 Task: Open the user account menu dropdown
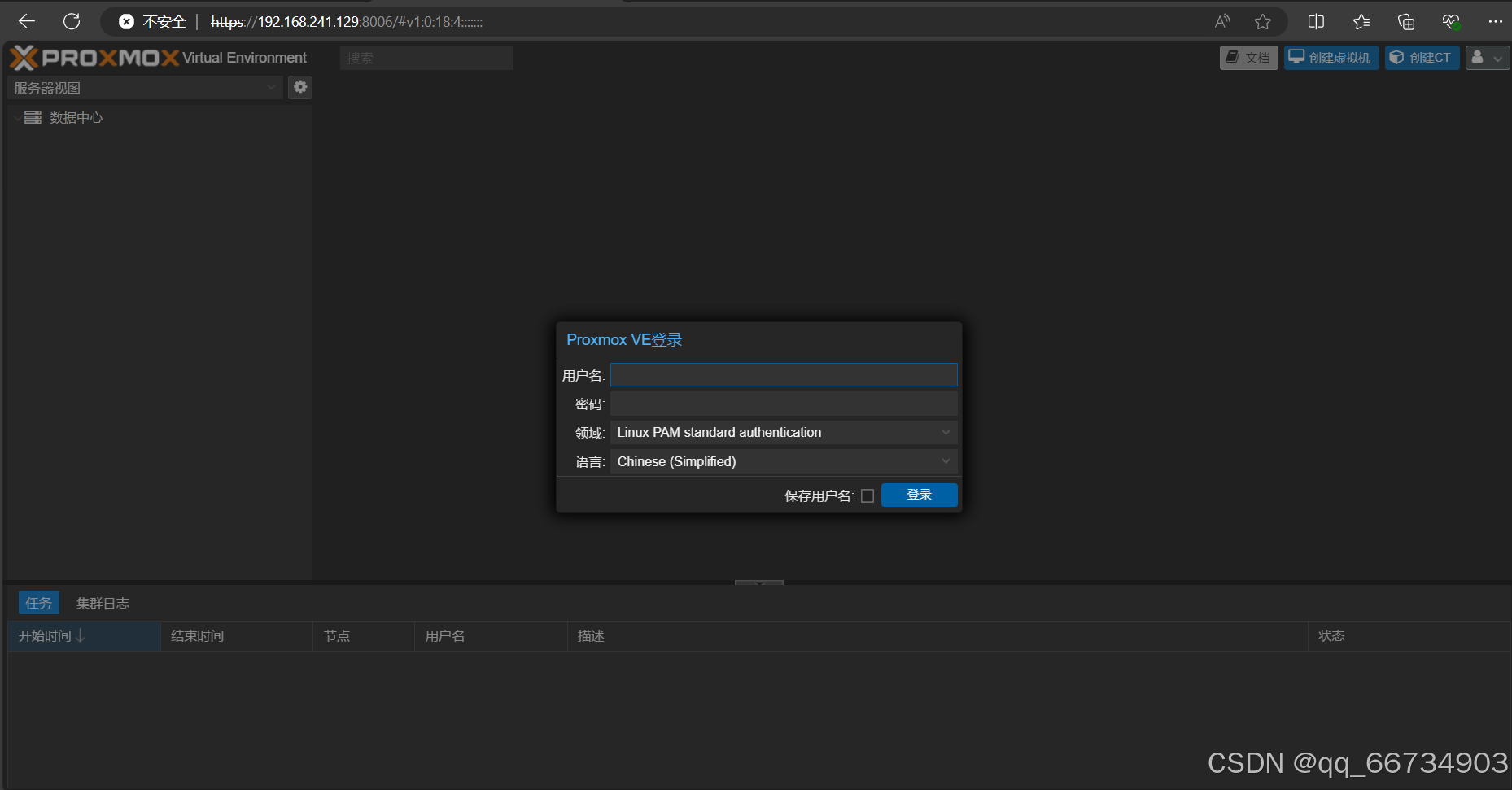click(1488, 58)
